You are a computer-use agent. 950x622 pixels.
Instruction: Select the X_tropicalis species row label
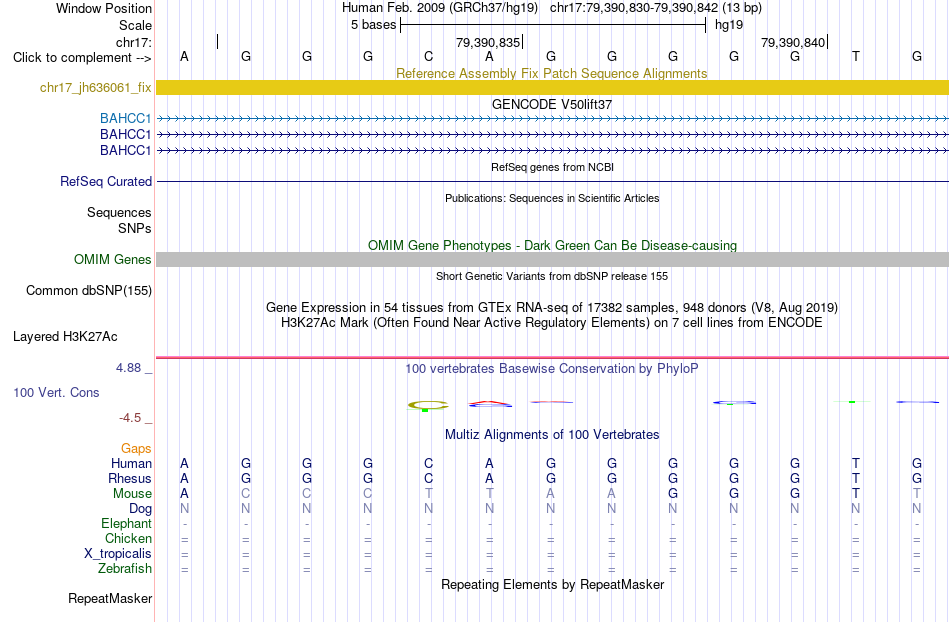click(118, 554)
